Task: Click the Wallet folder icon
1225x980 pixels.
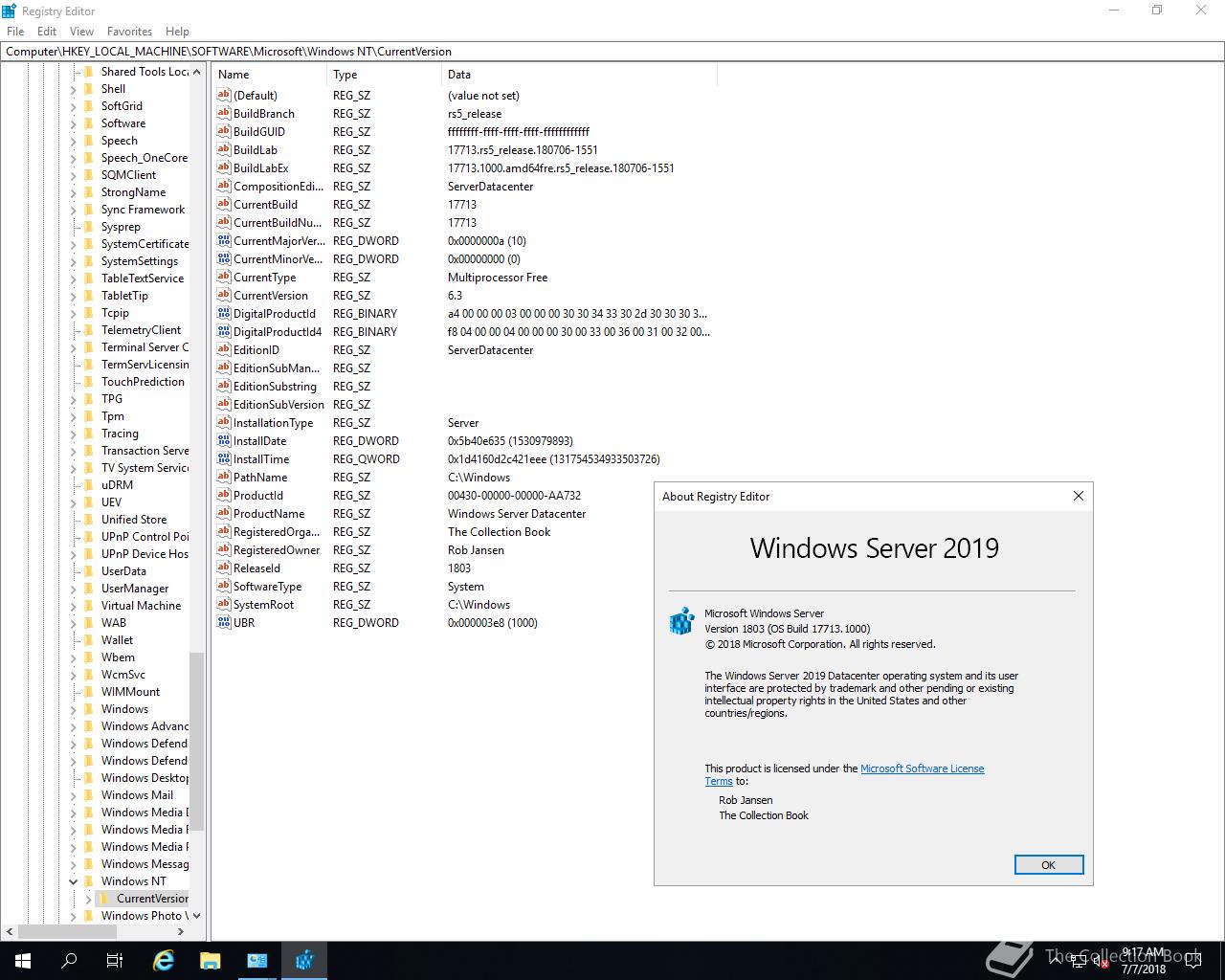Action: point(90,639)
